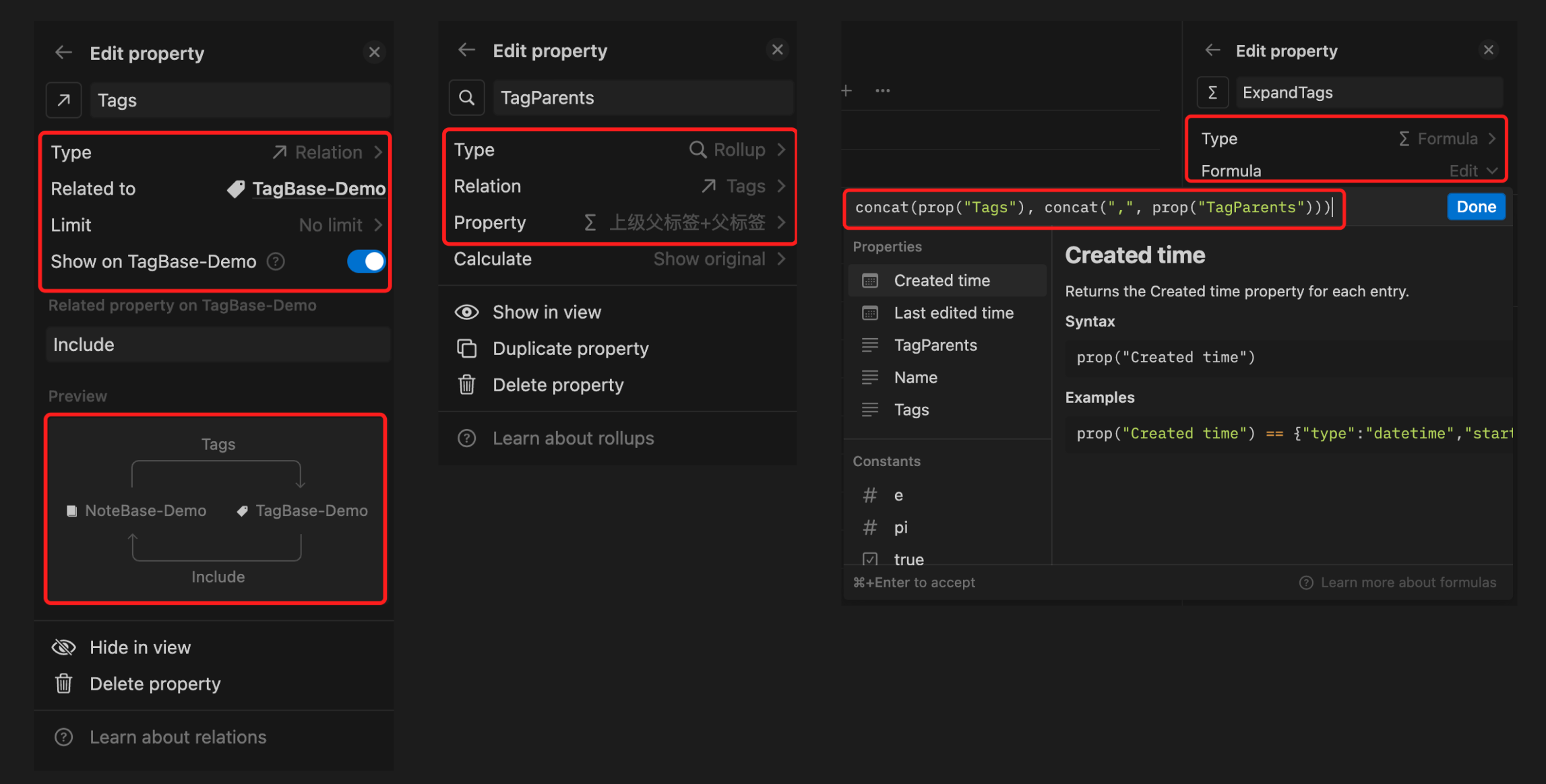Toggle Show in view for TagParents
The height and width of the screenshot is (784, 1546).
coord(547,312)
